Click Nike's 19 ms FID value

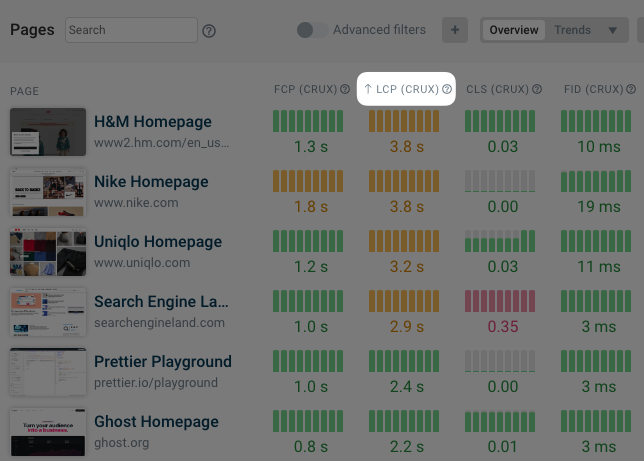point(599,207)
